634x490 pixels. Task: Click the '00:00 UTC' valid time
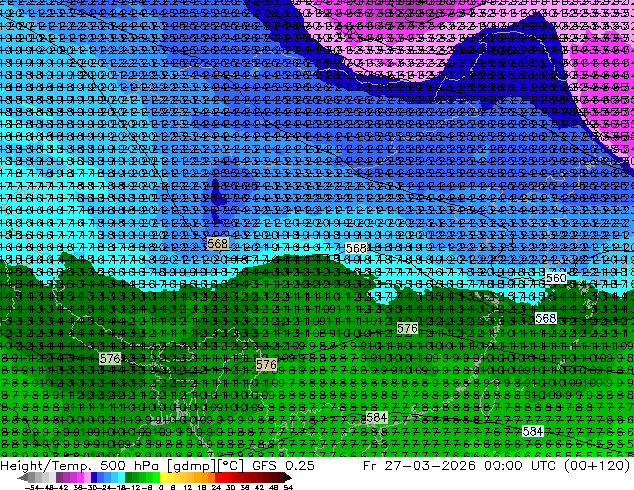click(x=521, y=466)
